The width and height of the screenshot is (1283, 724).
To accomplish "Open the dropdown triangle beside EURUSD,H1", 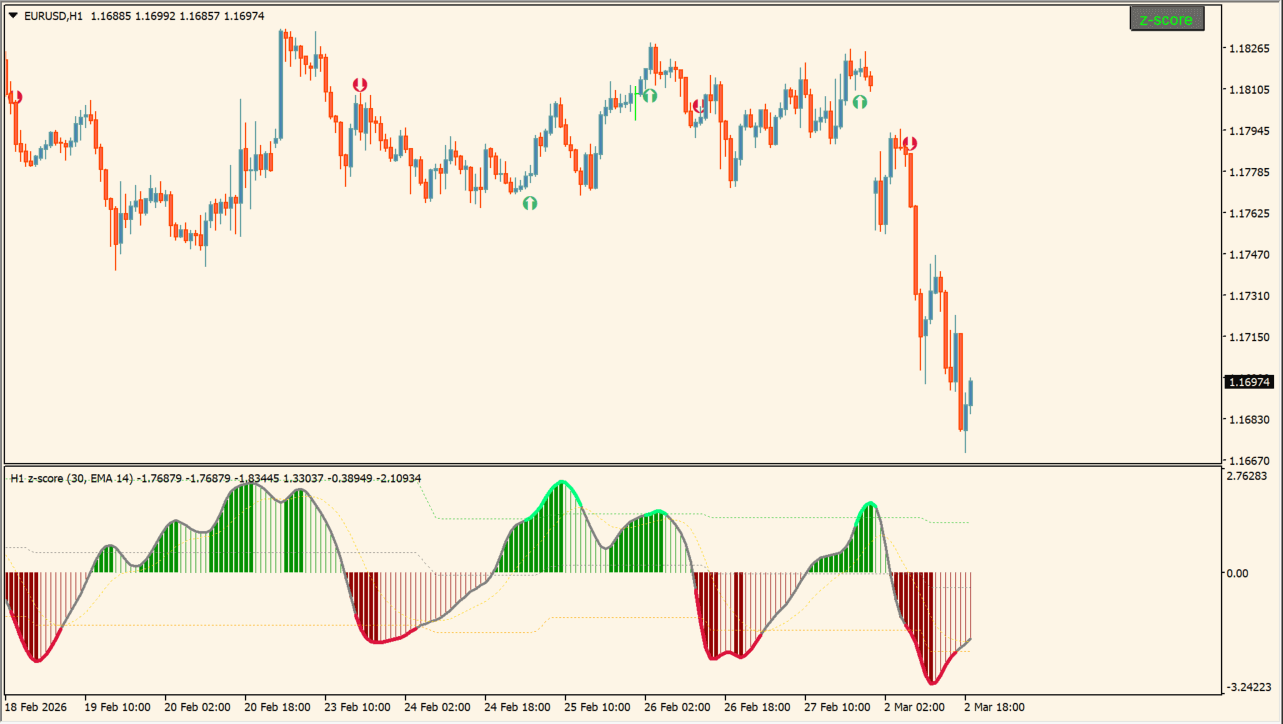I will click(x=12, y=15).
